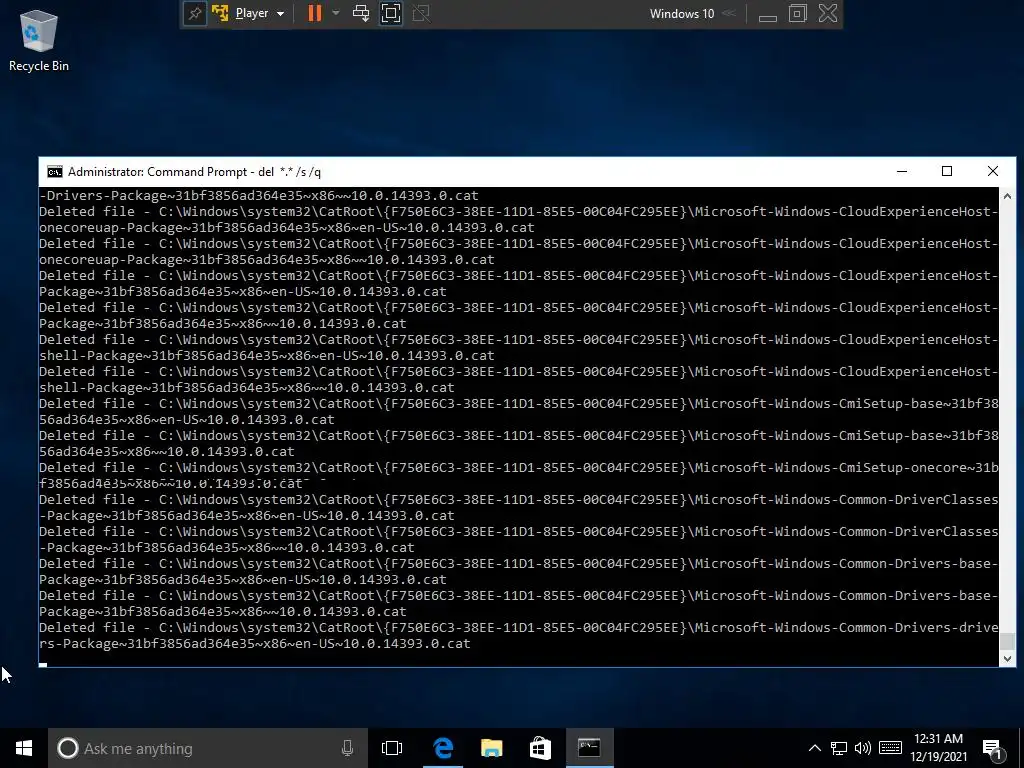Click the Command Prompt title bar text
Image resolution: width=1024 pixels, height=768 pixels.
[194, 172]
